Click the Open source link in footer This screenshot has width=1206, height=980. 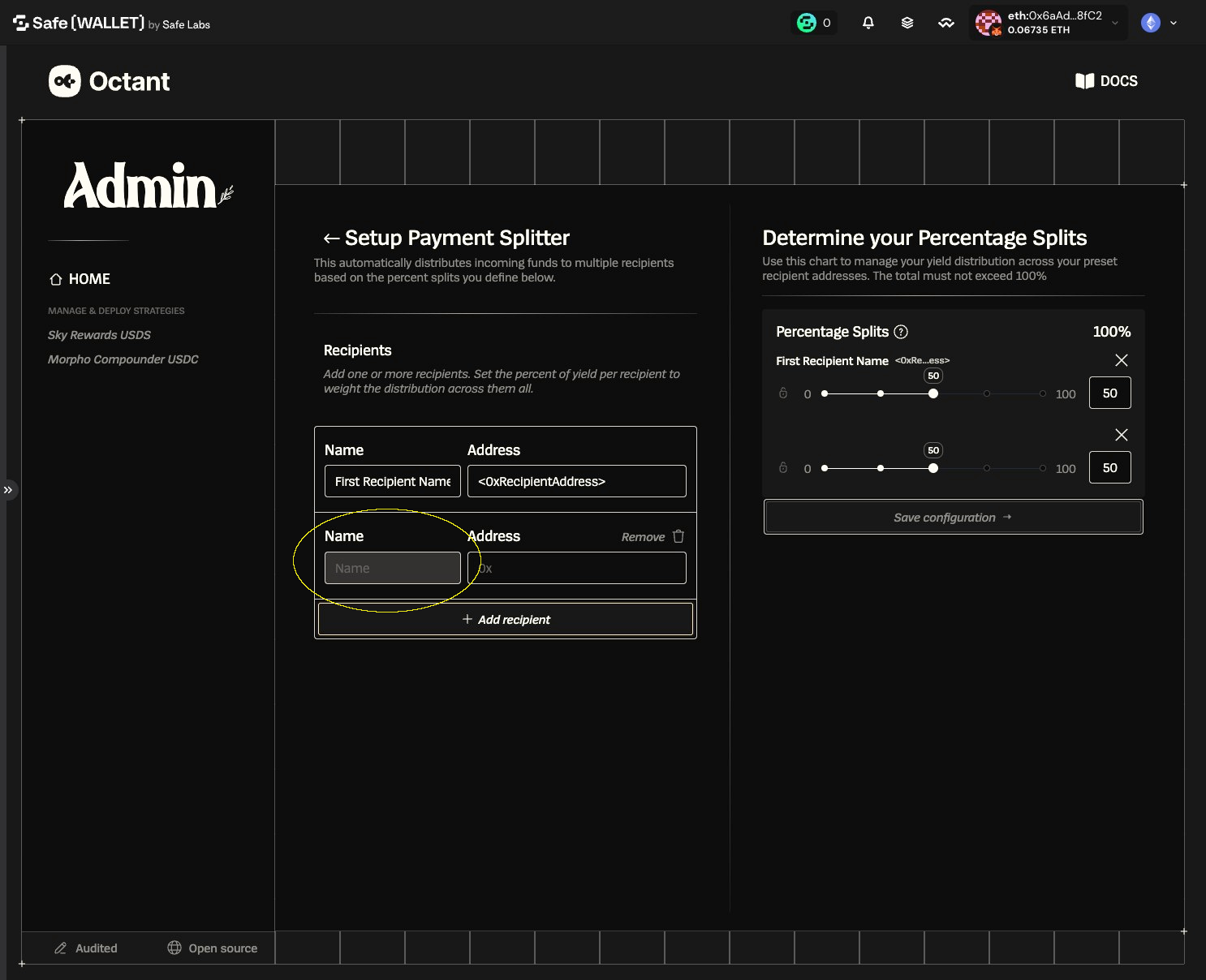pos(213,948)
